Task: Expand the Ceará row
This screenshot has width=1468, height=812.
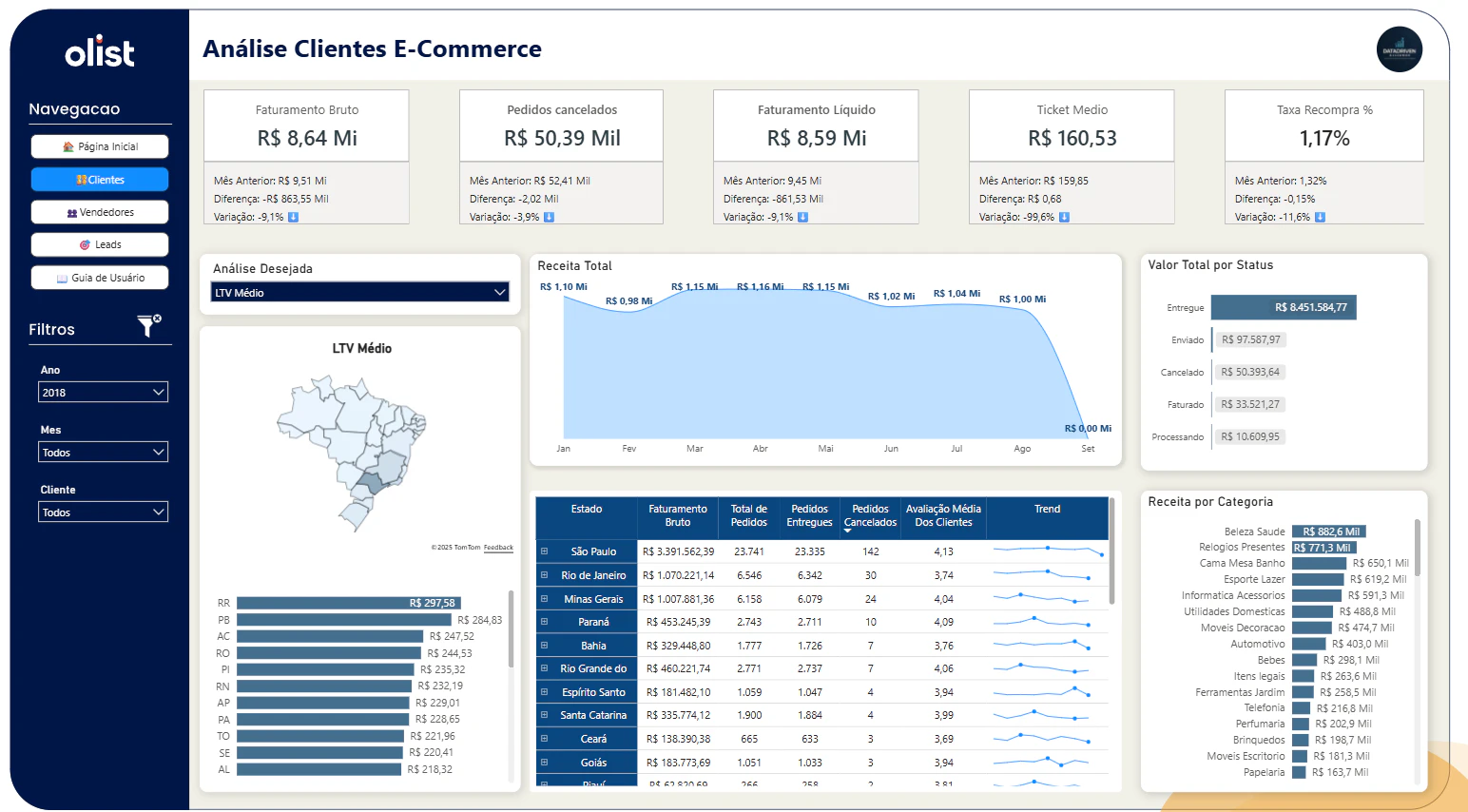Action: tap(545, 739)
